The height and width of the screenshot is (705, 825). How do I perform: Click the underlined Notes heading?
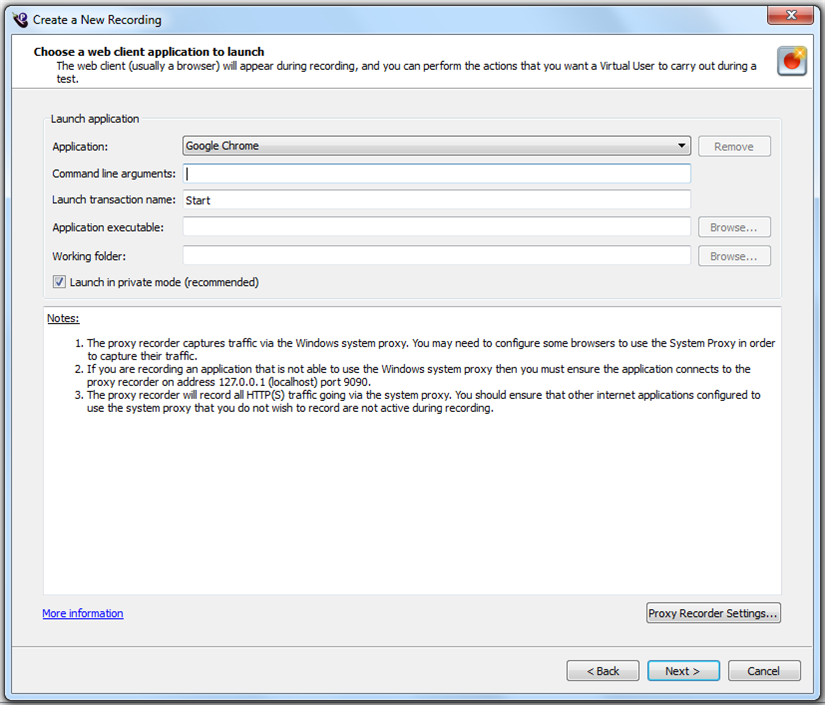(x=63, y=318)
